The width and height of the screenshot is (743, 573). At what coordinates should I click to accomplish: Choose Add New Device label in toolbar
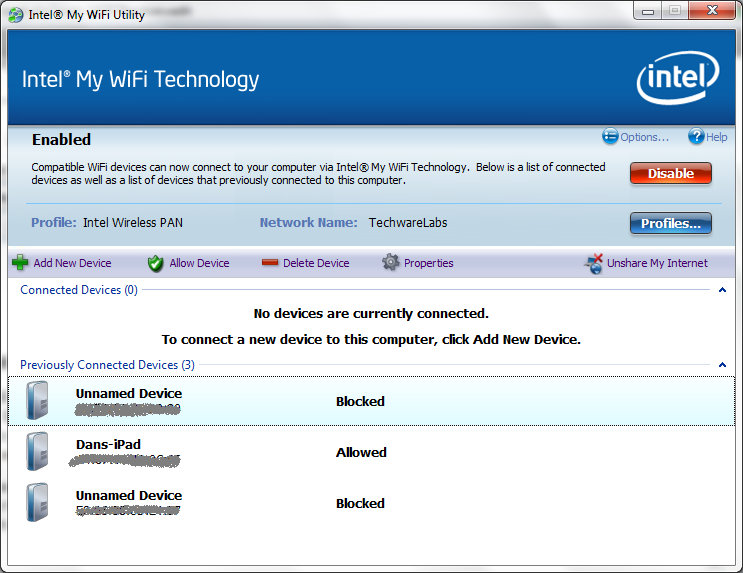[x=72, y=263]
